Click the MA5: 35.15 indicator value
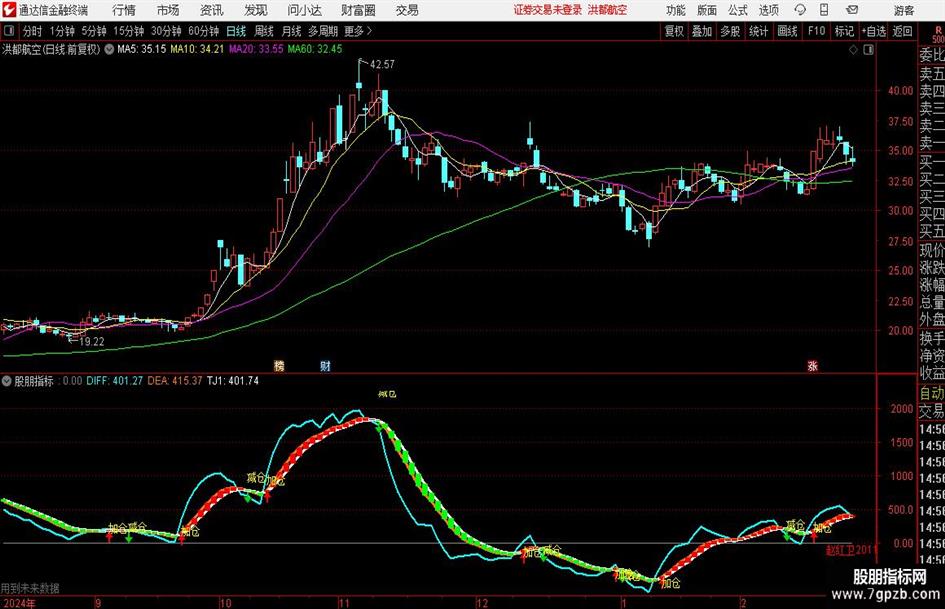The image size is (945, 609). (x=142, y=49)
